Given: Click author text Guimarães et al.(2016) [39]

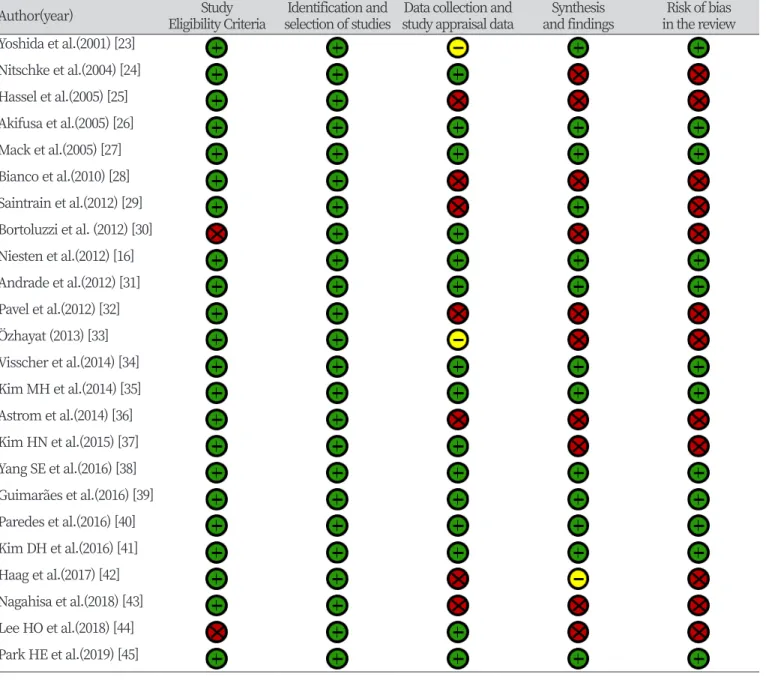Looking at the screenshot, I should pos(76,495).
